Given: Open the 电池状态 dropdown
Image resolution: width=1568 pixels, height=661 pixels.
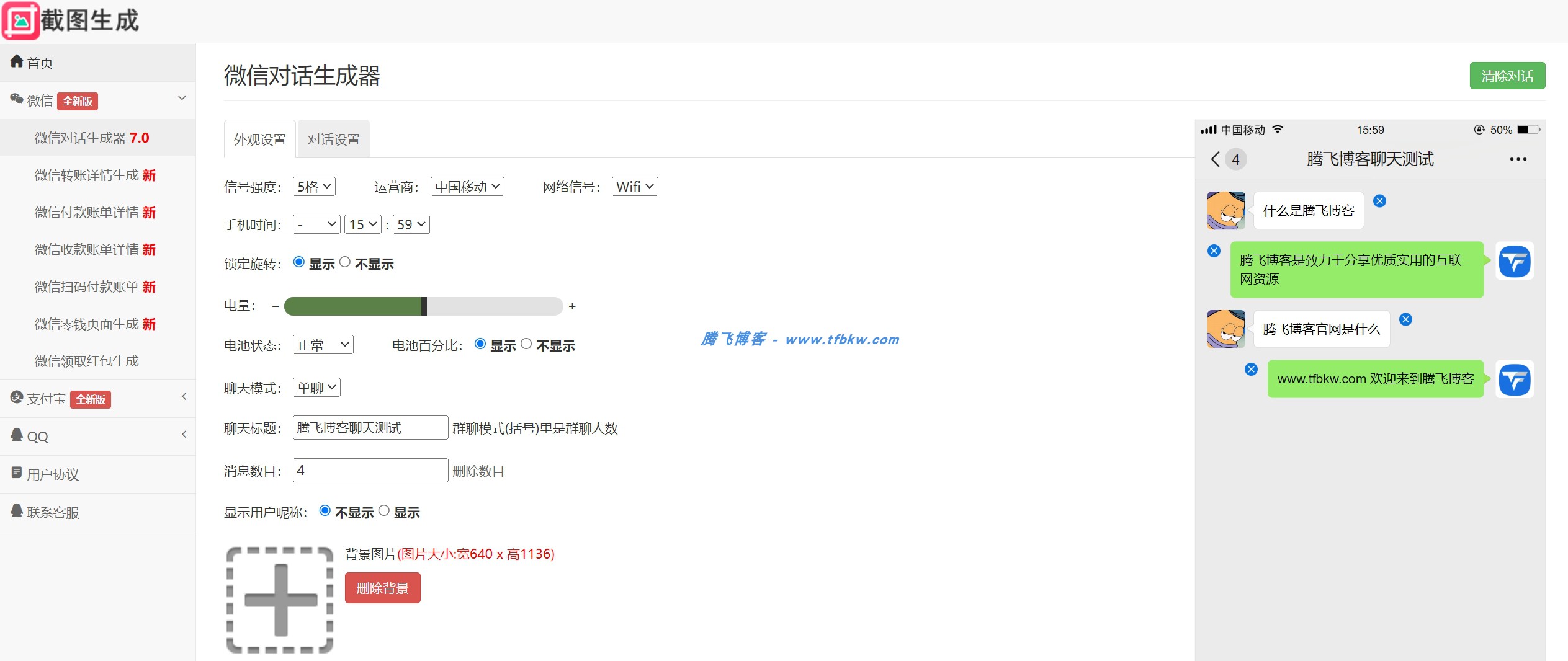Looking at the screenshot, I should coord(323,345).
